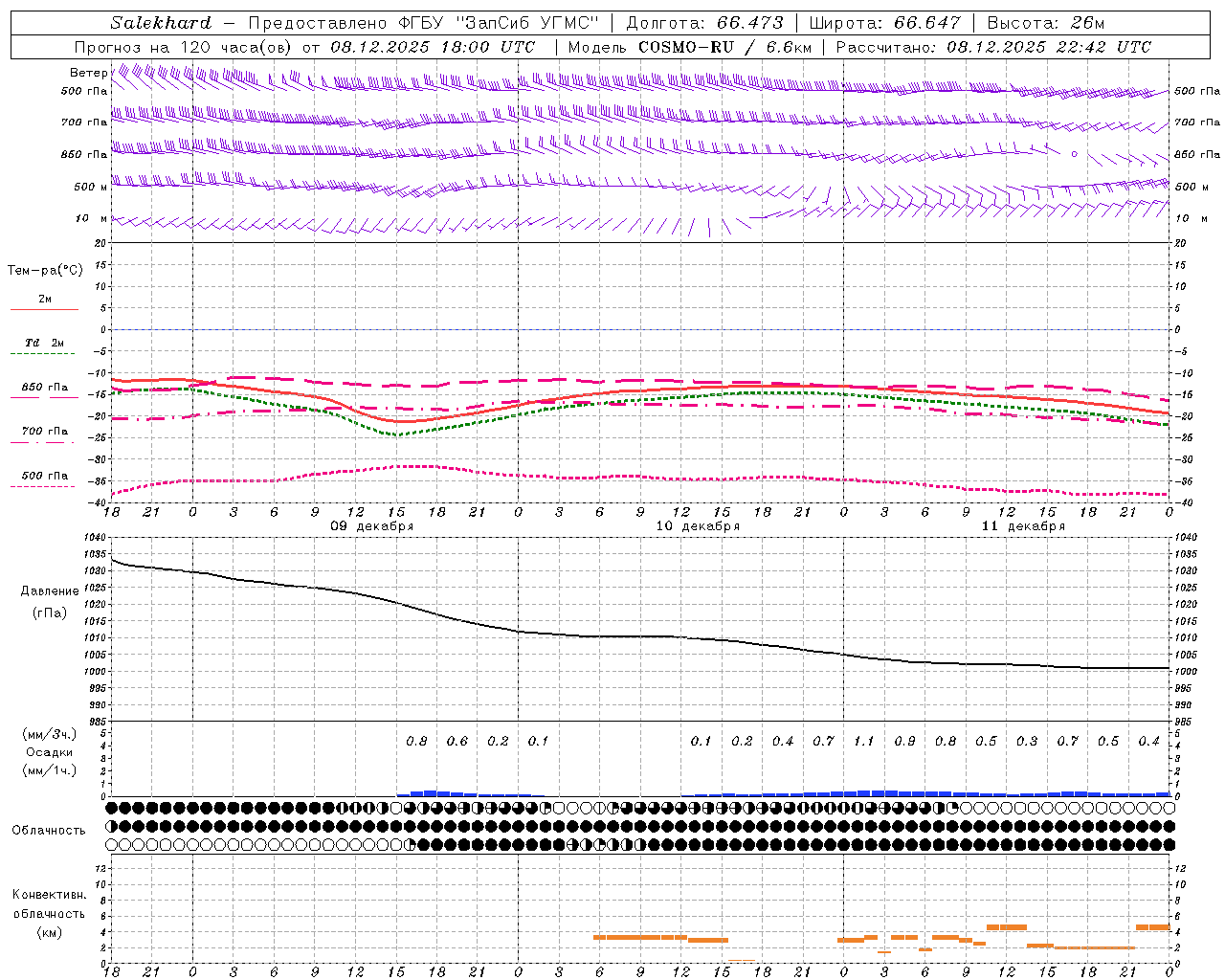
Task: Click the 'Давление' pressure panel label
Action: 50,591
